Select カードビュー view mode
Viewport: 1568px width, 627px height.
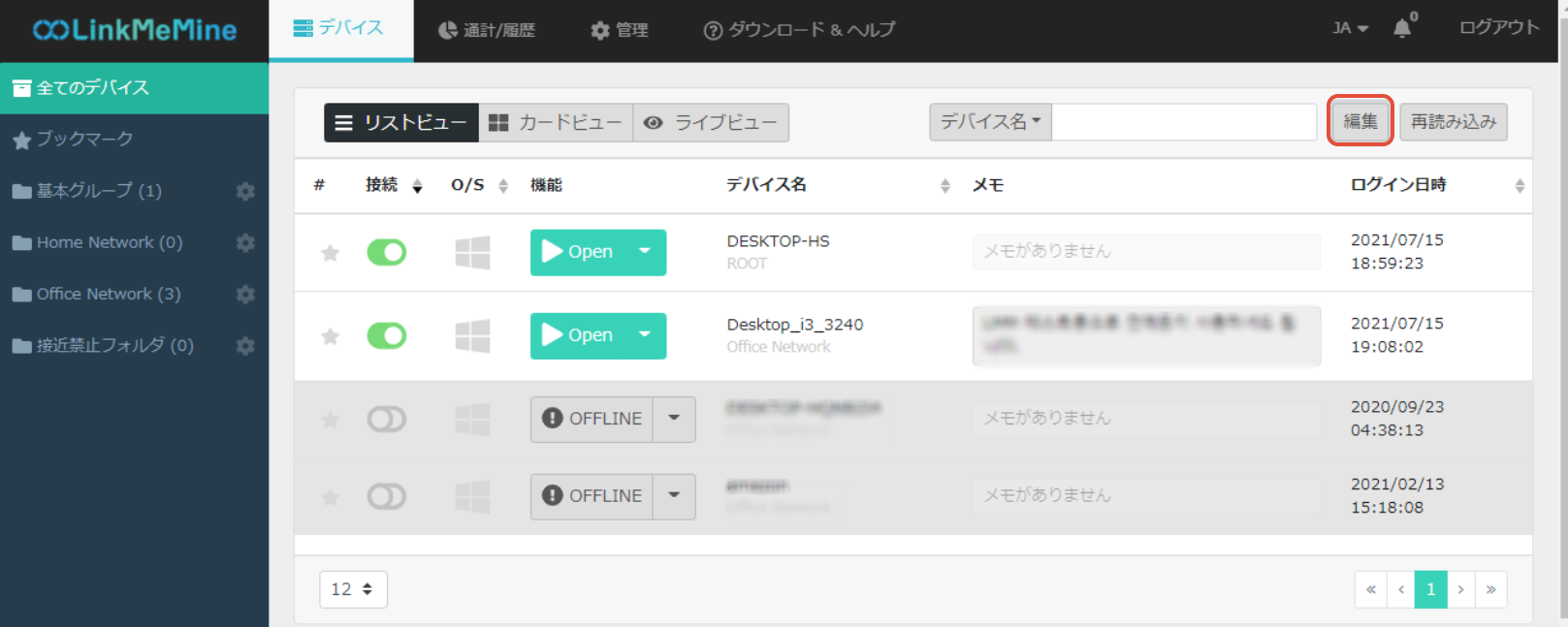[556, 123]
